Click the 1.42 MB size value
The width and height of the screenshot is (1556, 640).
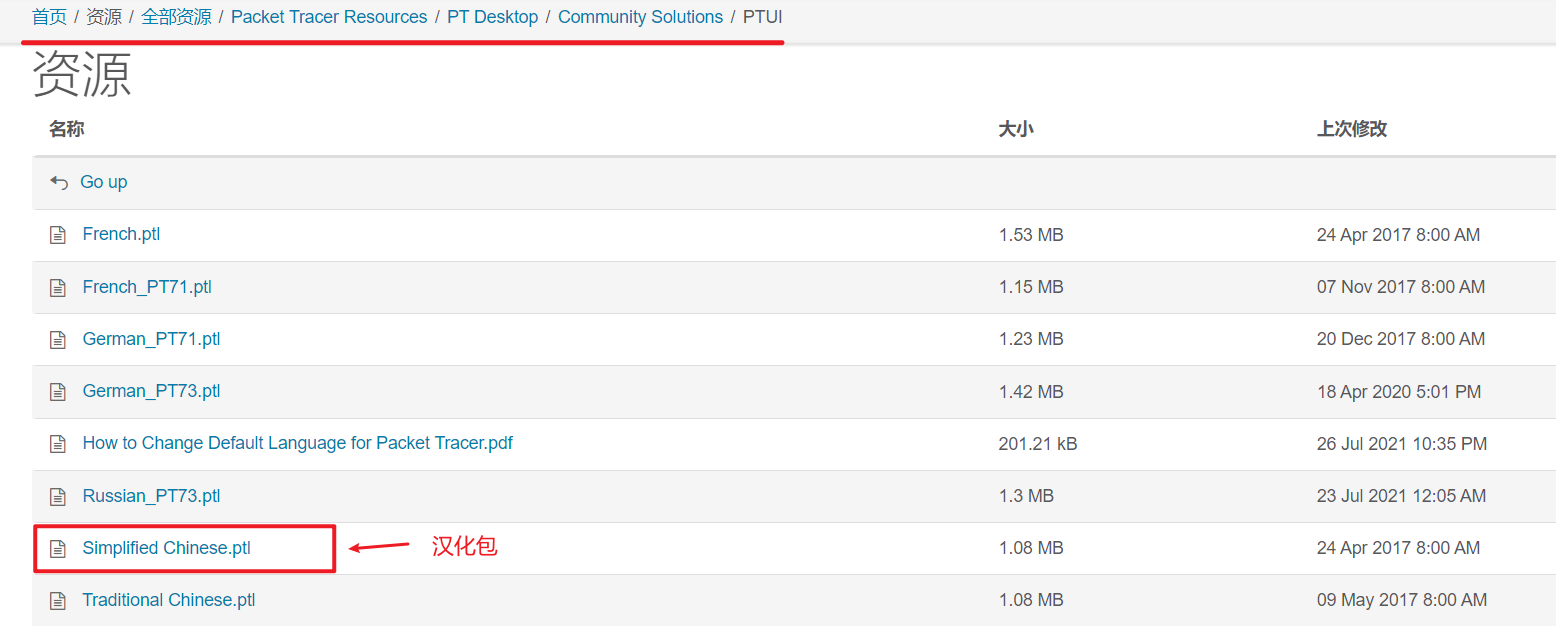tap(1031, 392)
